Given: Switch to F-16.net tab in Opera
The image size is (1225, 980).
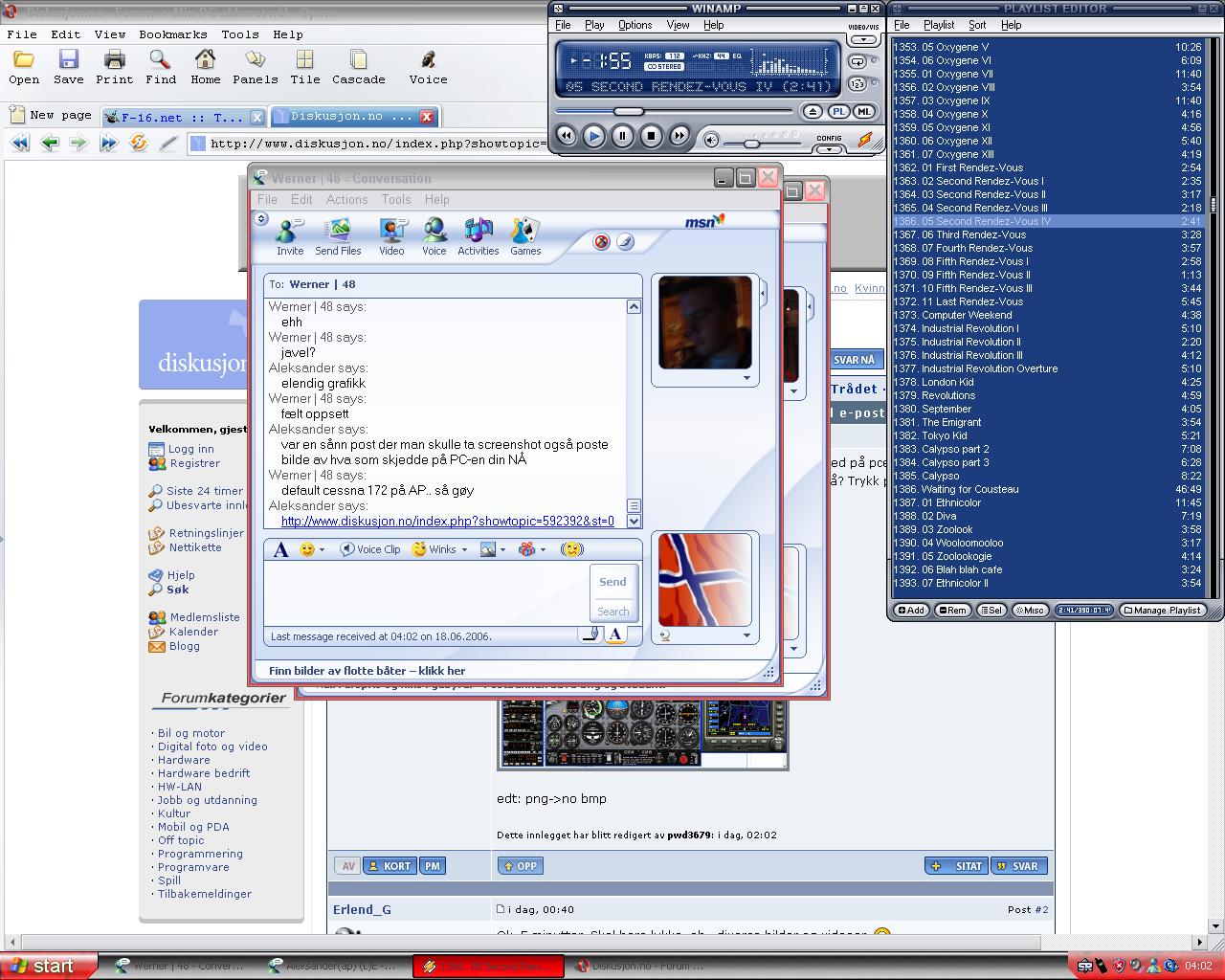Looking at the screenshot, I should point(185,117).
